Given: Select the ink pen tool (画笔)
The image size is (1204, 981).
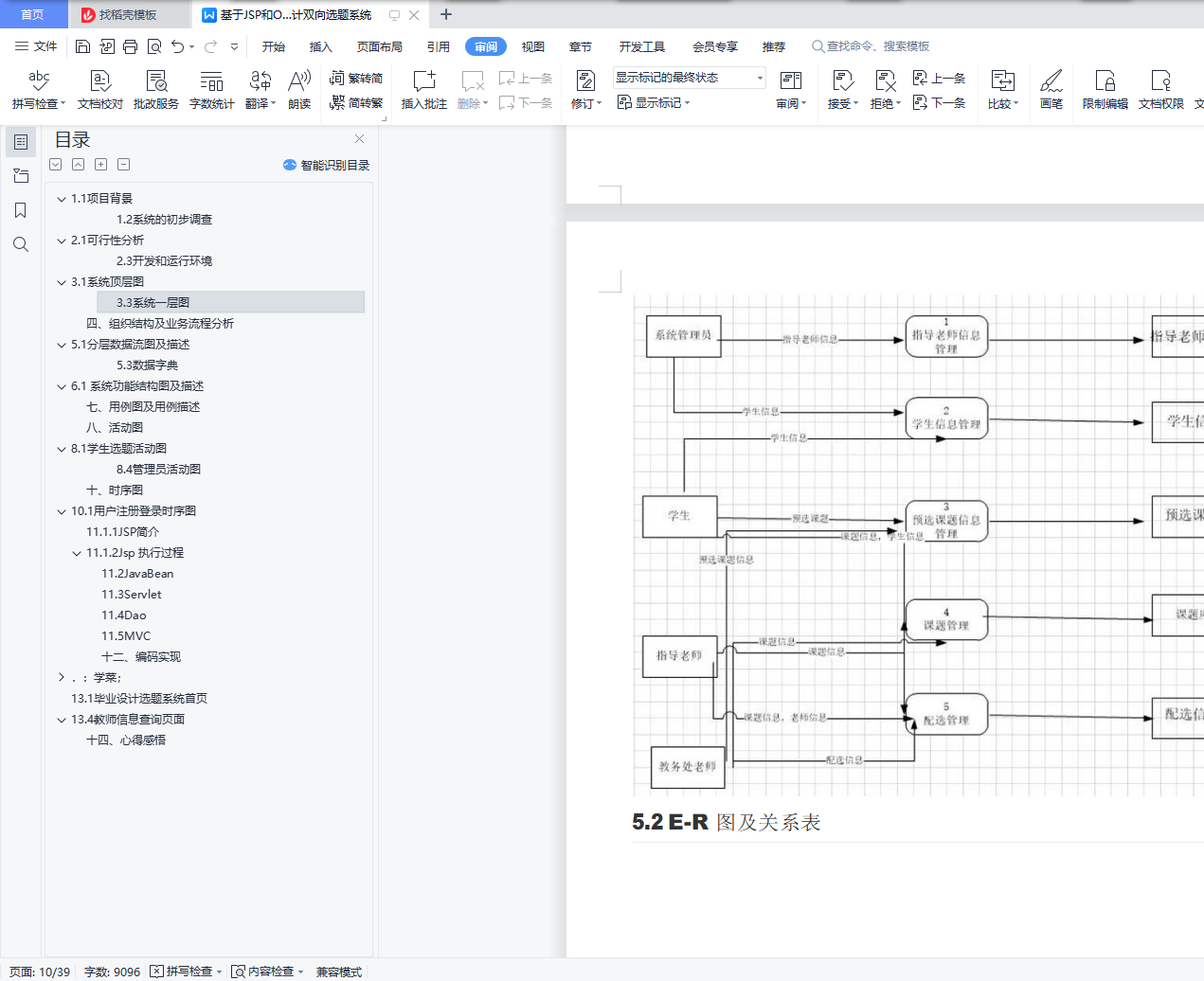Looking at the screenshot, I should (1051, 90).
